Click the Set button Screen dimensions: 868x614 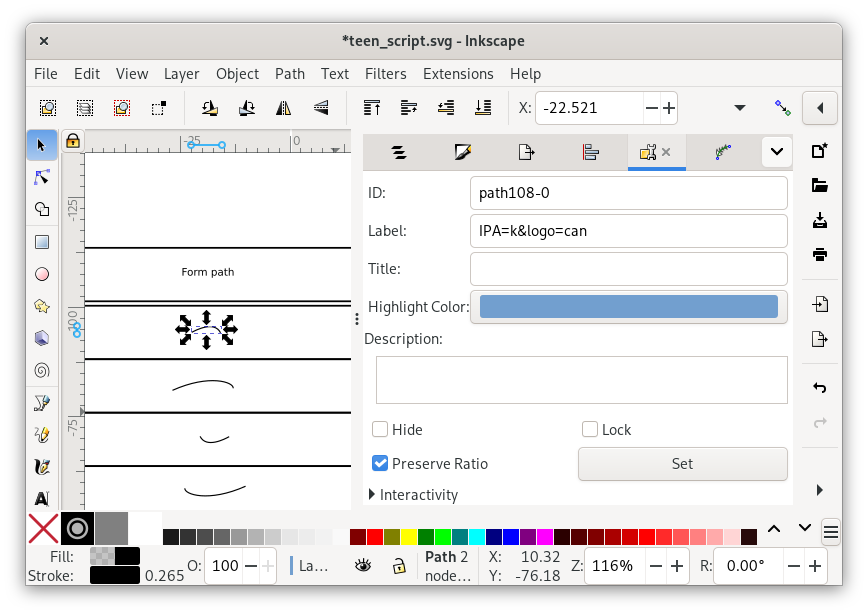pyautogui.click(x=682, y=464)
